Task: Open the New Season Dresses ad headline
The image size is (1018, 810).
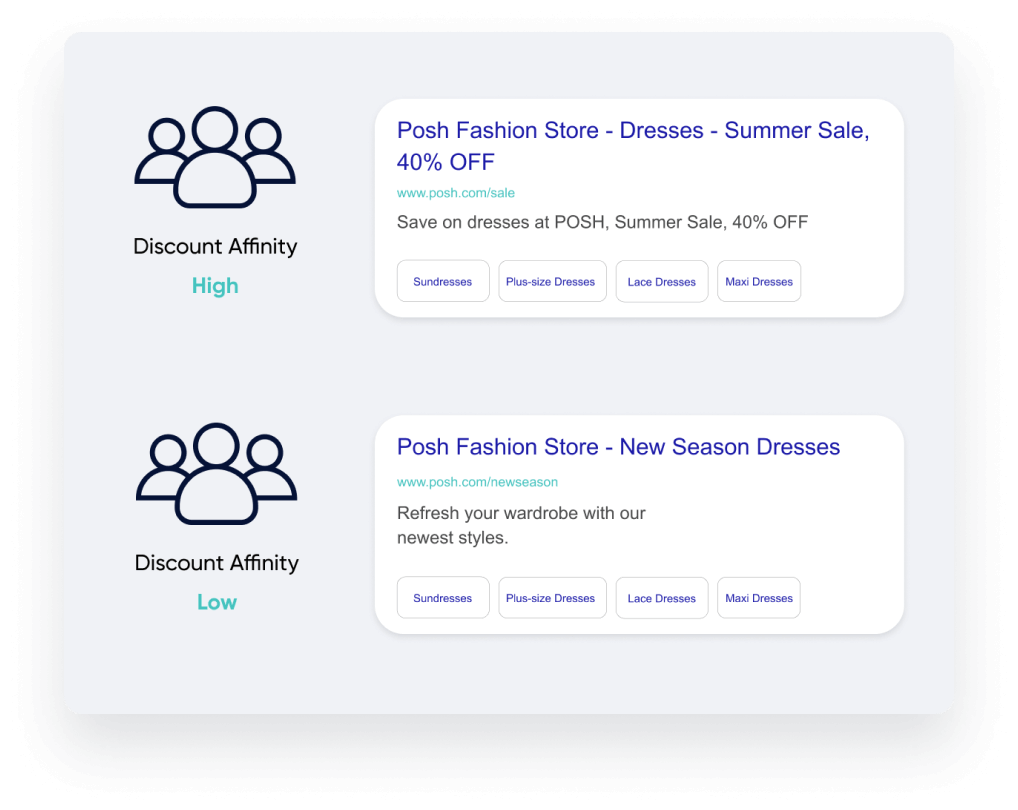Action: (x=618, y=447)
